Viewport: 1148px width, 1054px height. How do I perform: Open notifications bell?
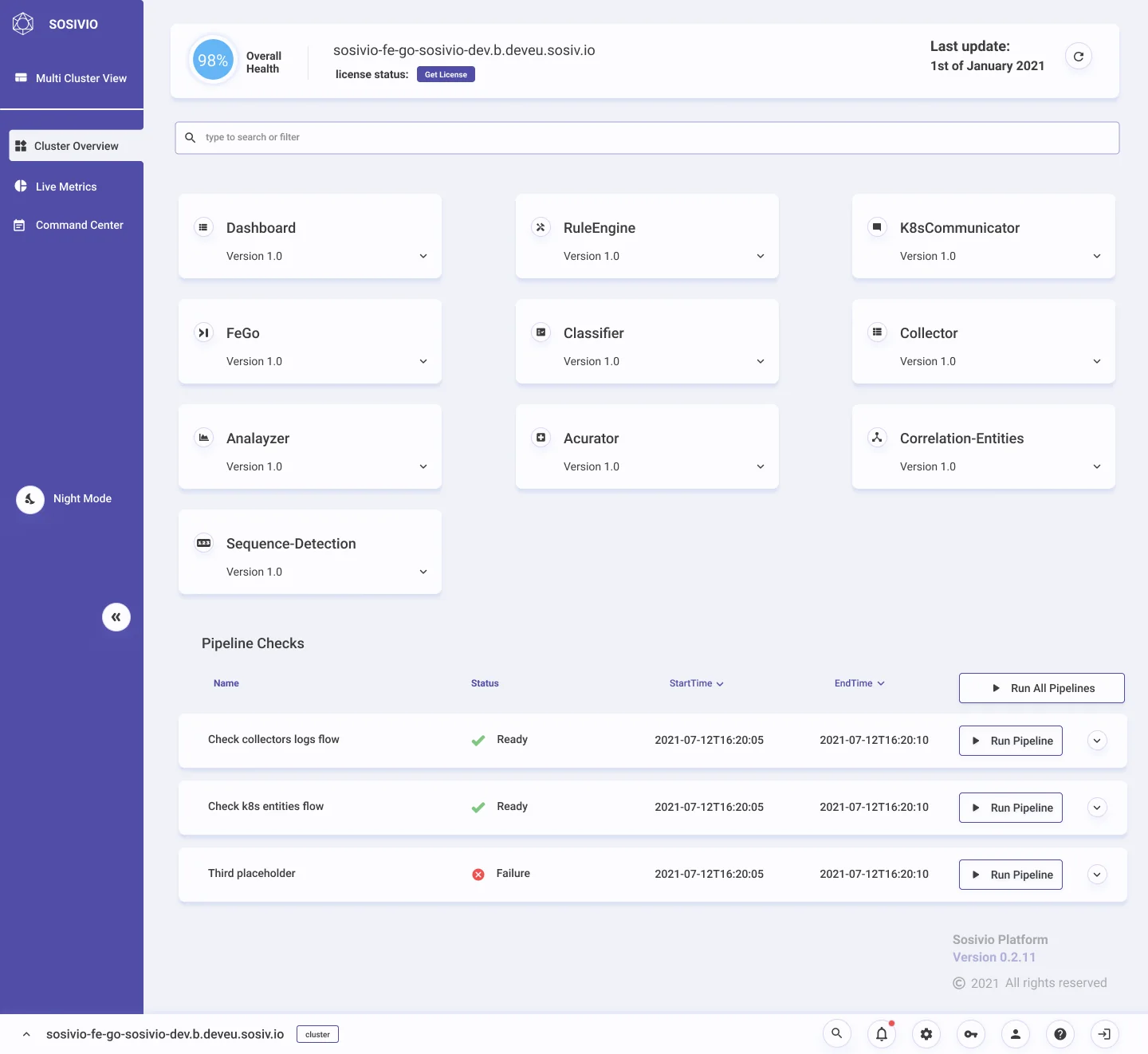pyautogui.click(x=882, y=1034)
